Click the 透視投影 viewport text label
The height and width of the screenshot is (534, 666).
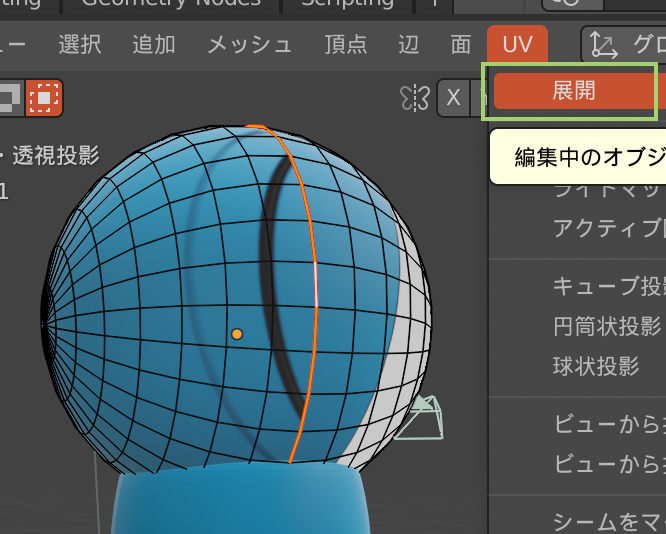56,155
